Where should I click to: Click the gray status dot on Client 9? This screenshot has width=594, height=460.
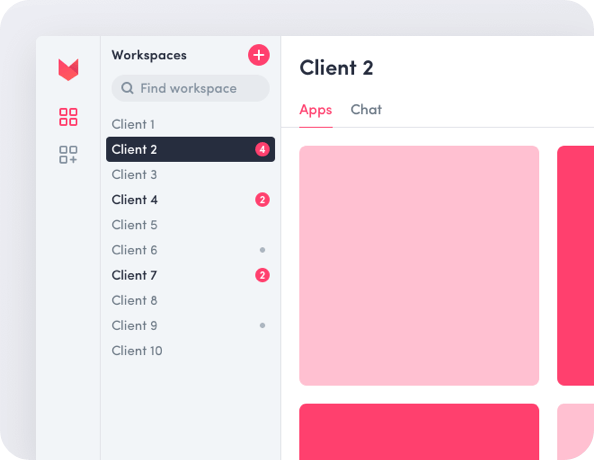(x=262, y=325)
